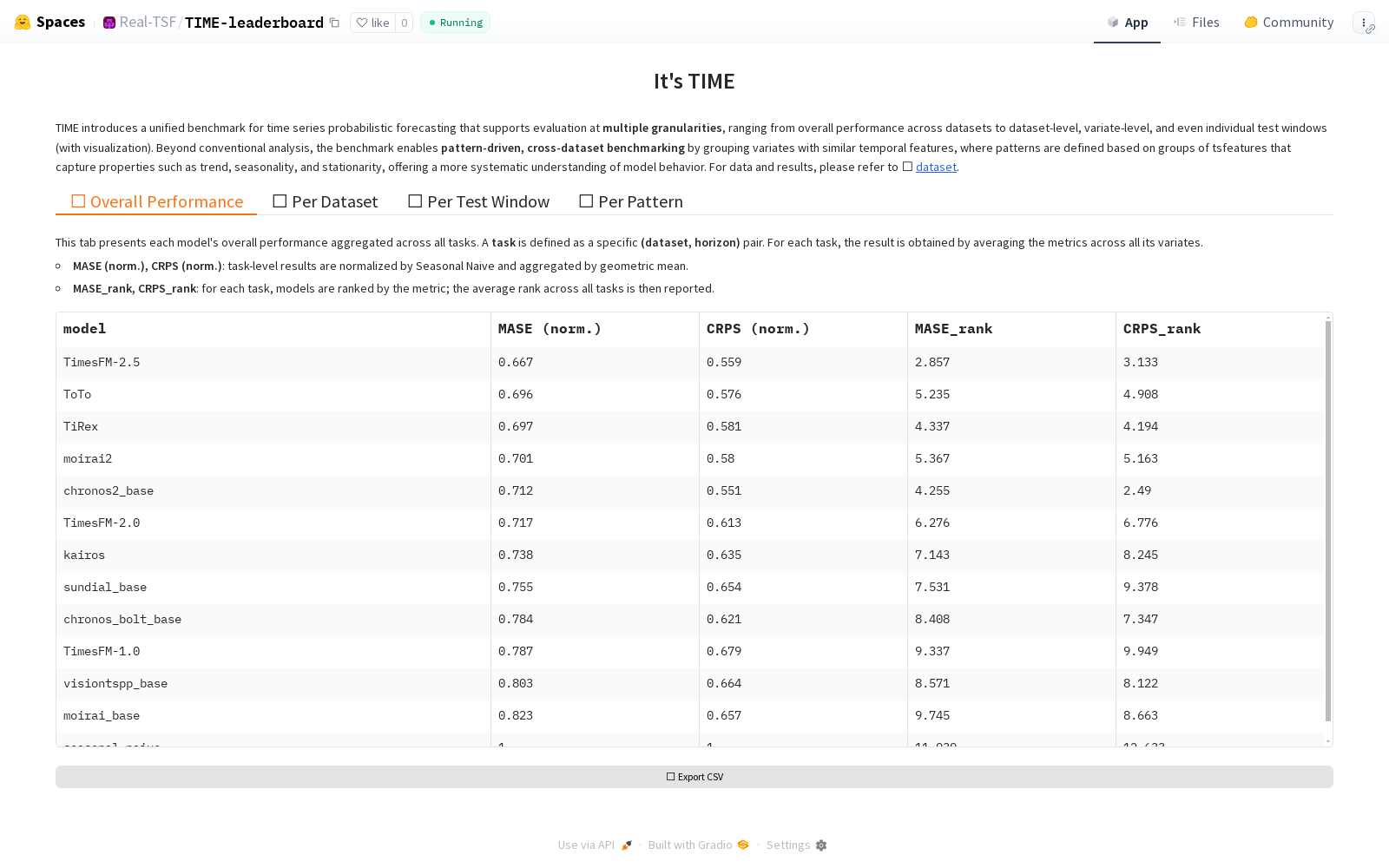Click the MASE (norm.) column header
Viewport: 1389px width, 868px height.
(595, 329)
